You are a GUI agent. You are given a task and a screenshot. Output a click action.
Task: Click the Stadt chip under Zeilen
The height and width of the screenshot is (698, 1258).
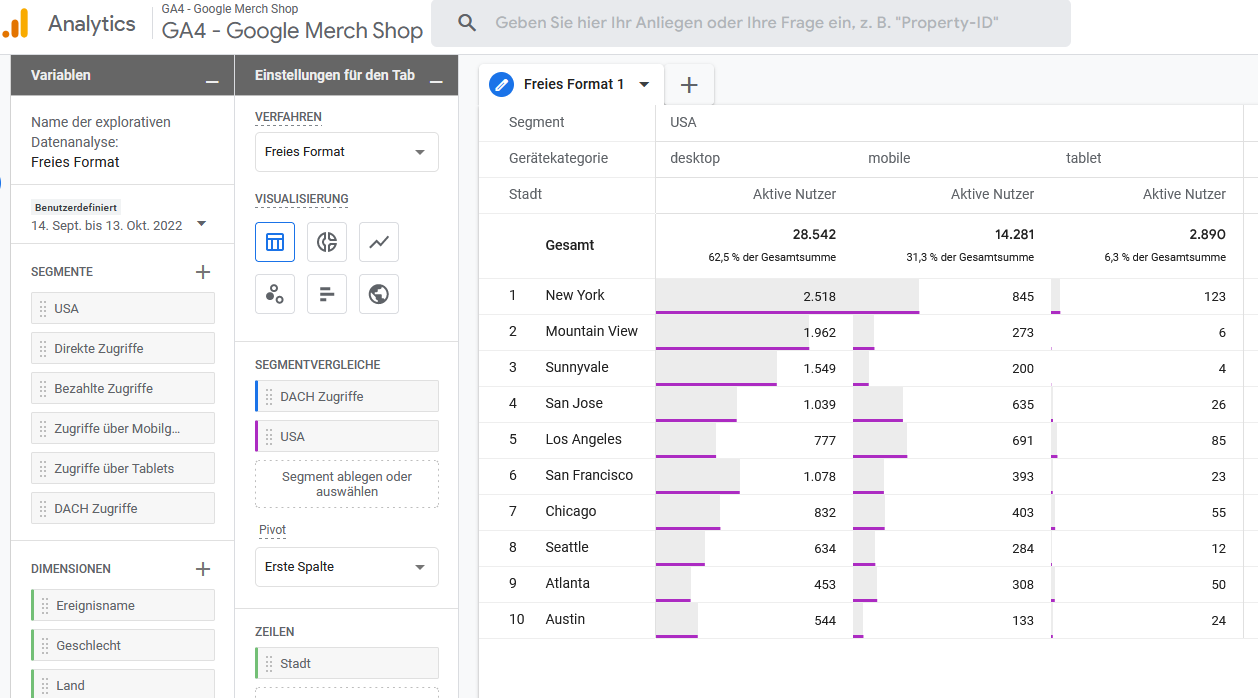[346, 663]
